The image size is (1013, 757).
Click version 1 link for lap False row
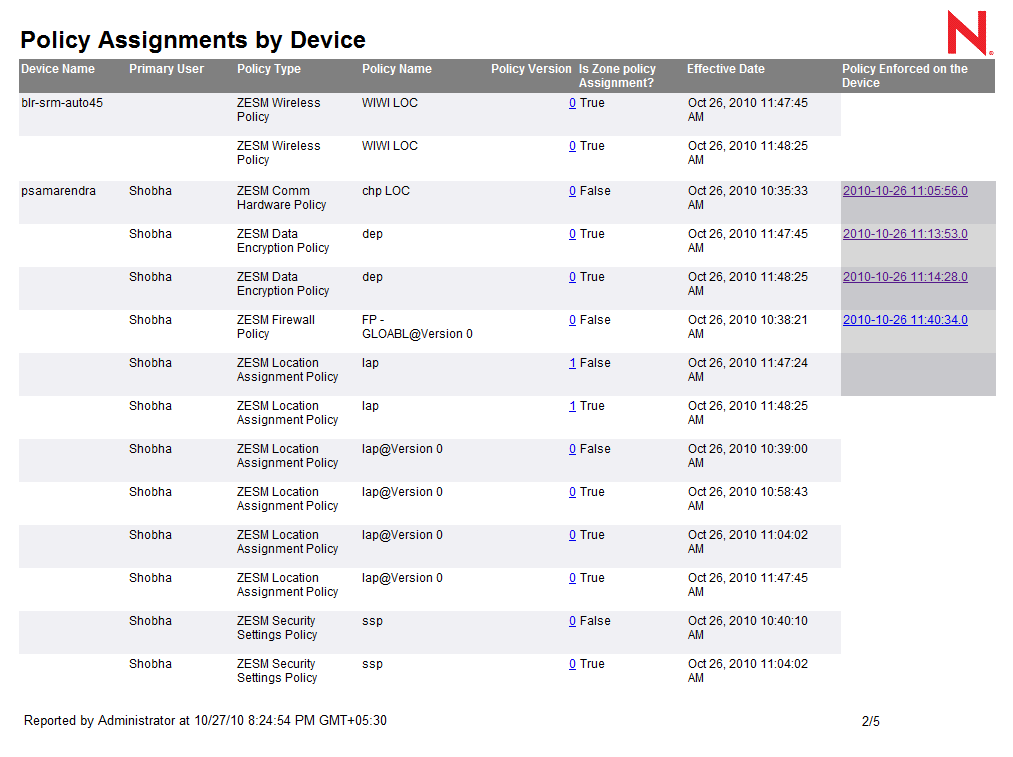tap(572, 363)
